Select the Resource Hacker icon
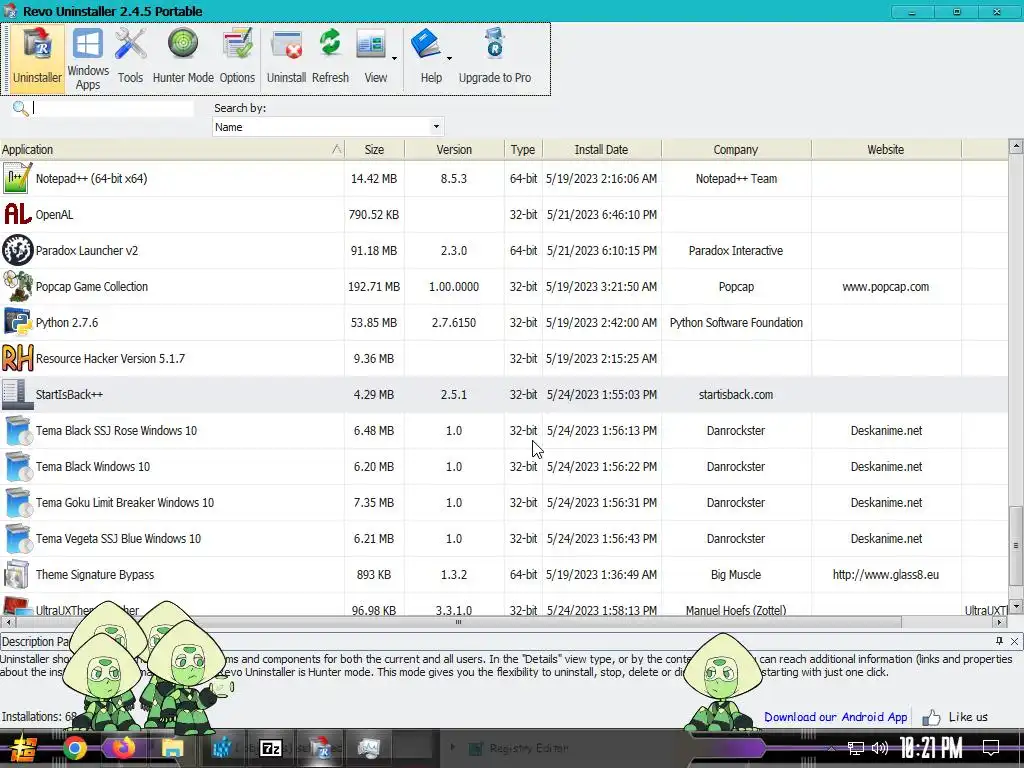This screenshot has width=1024, height=768. [17, 358]
